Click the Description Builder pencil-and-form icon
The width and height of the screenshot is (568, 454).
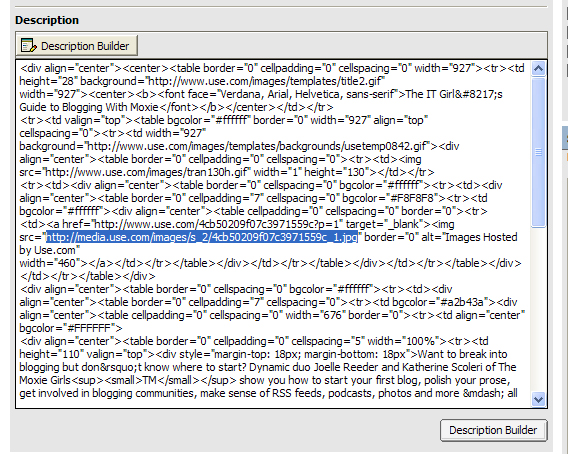(29, 46)
